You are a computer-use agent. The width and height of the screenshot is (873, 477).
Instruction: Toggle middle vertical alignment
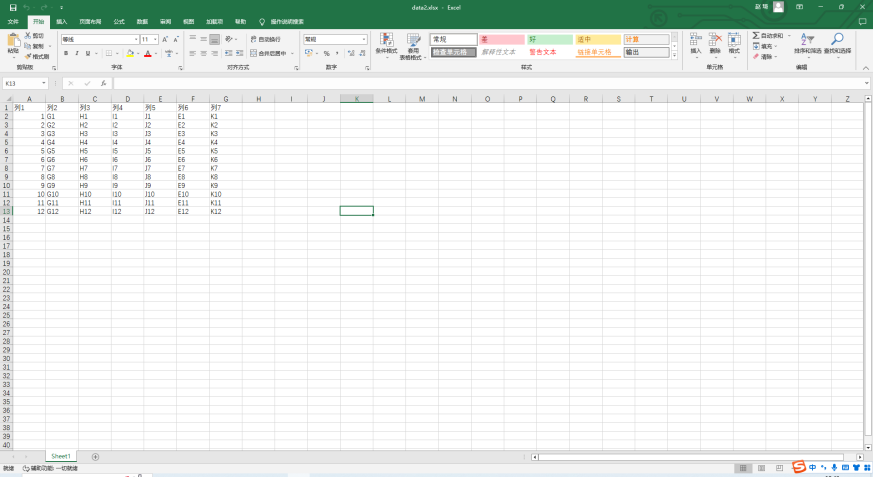[x=203, y=39]
